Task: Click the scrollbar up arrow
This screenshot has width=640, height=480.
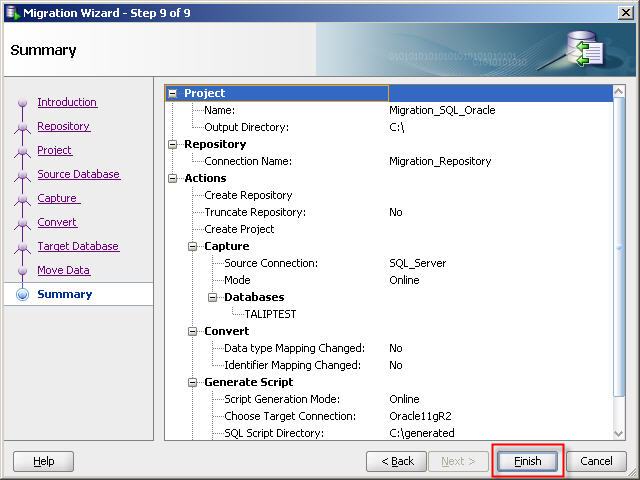Action: pyautogui.click(x=618, y=91)
